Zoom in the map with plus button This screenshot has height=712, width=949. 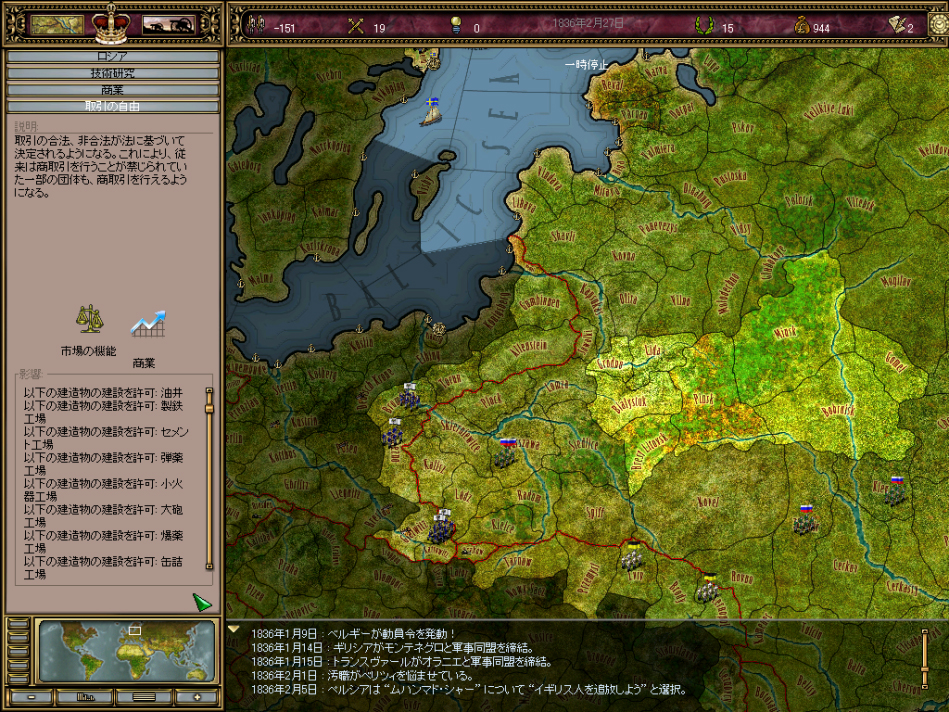tap(197, 697)
